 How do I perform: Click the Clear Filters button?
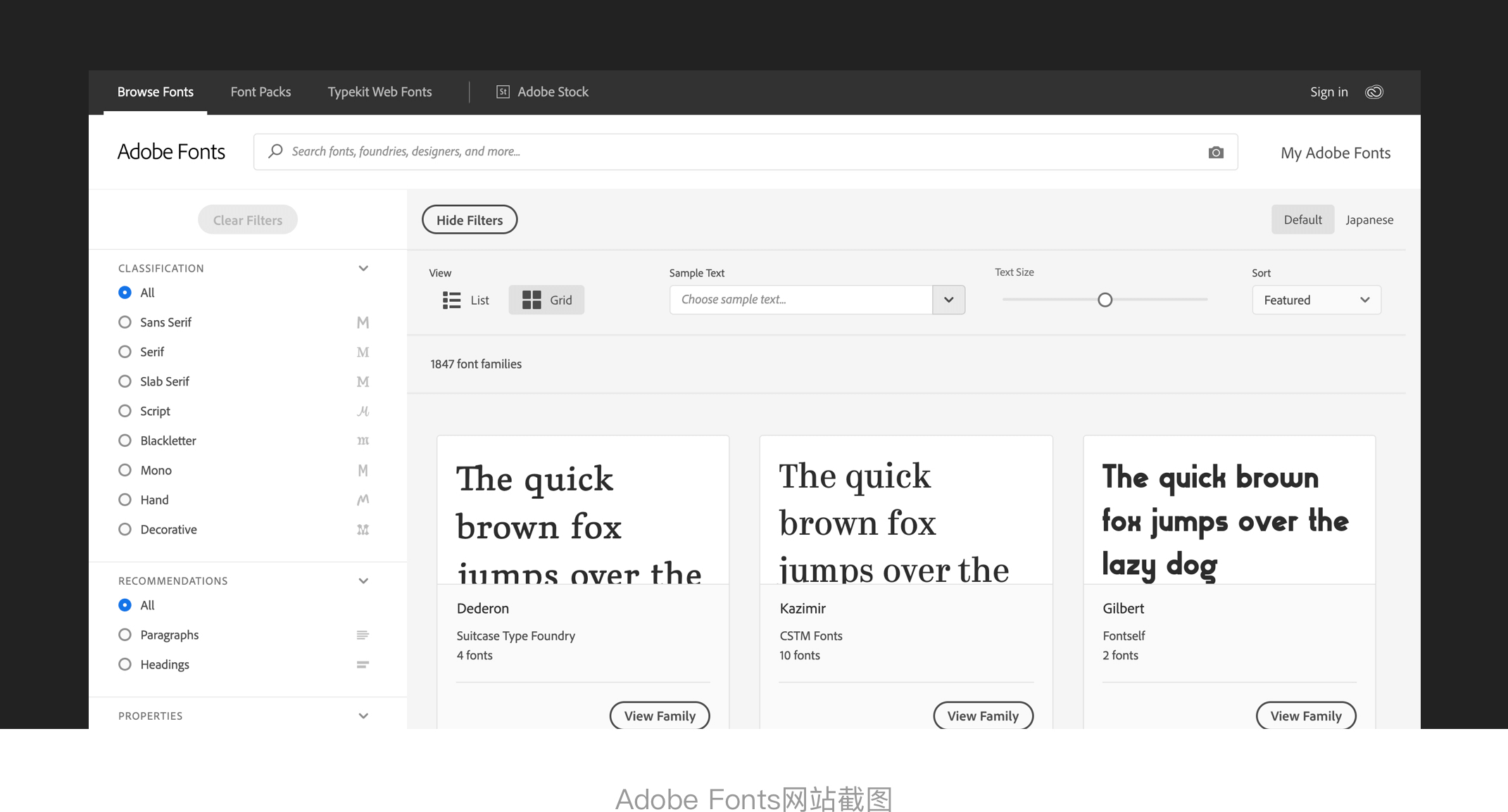pyautogui.click(x=248, y=220)
